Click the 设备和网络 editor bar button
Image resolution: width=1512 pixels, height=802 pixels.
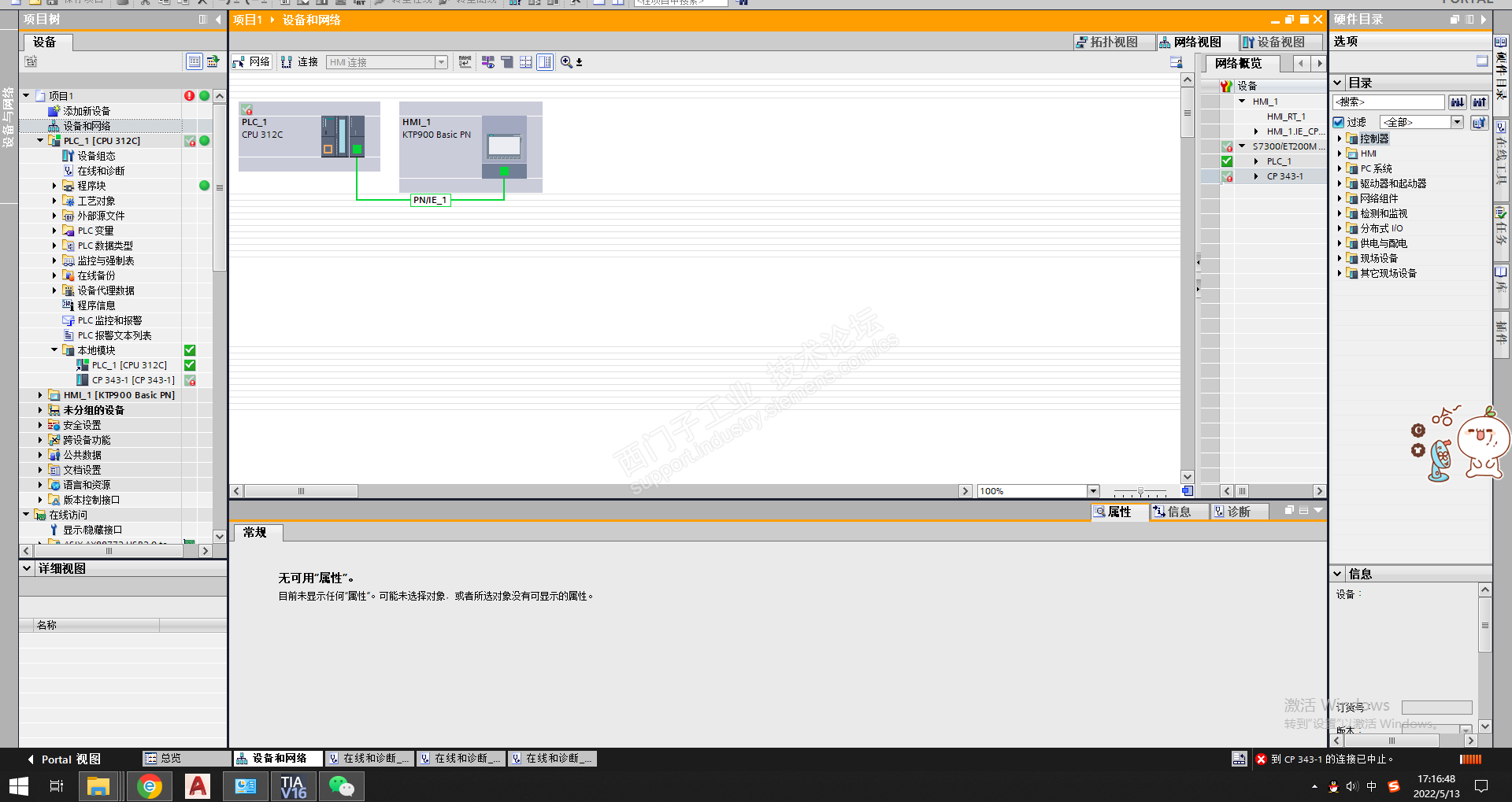(x=278, y=759)
